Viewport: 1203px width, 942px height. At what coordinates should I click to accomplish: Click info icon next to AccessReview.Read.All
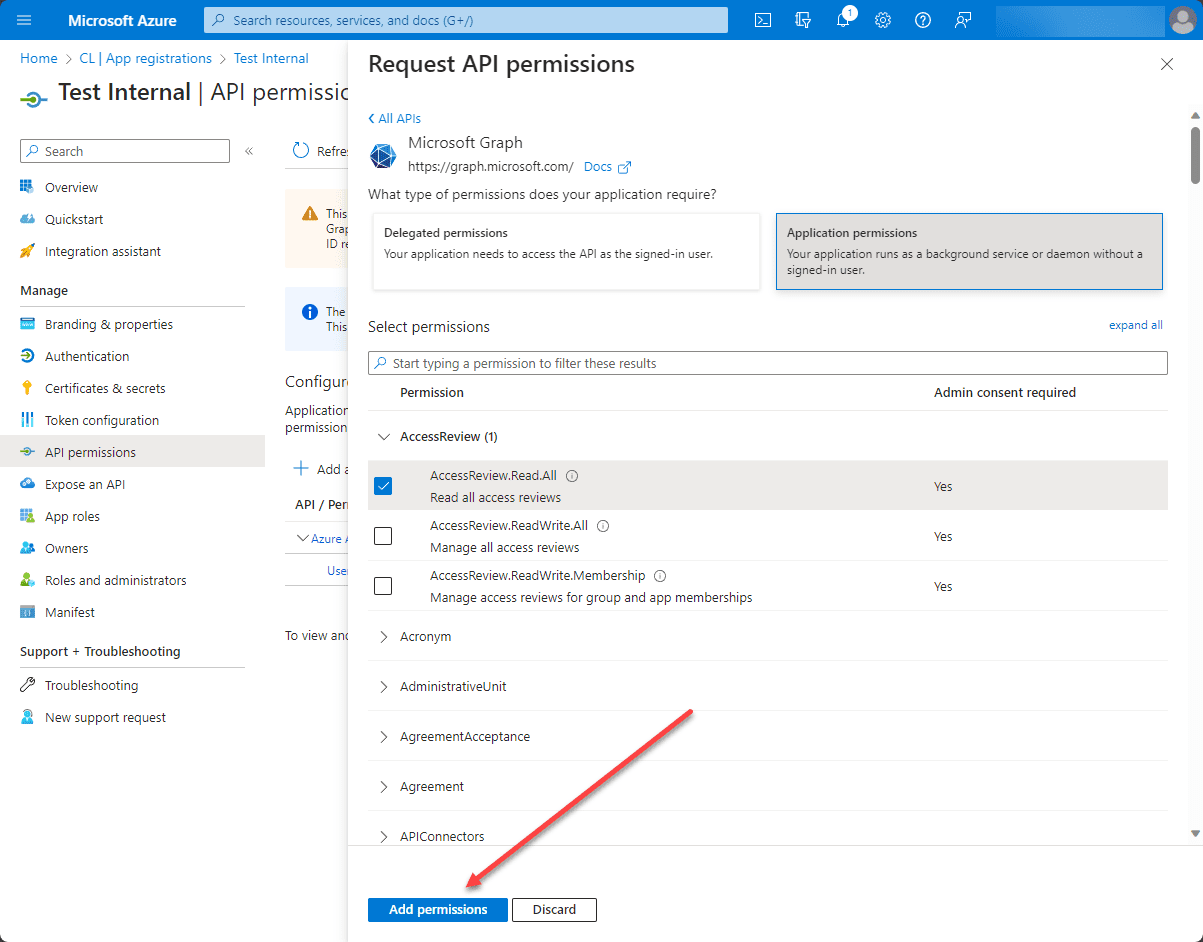tap(572, 476)
